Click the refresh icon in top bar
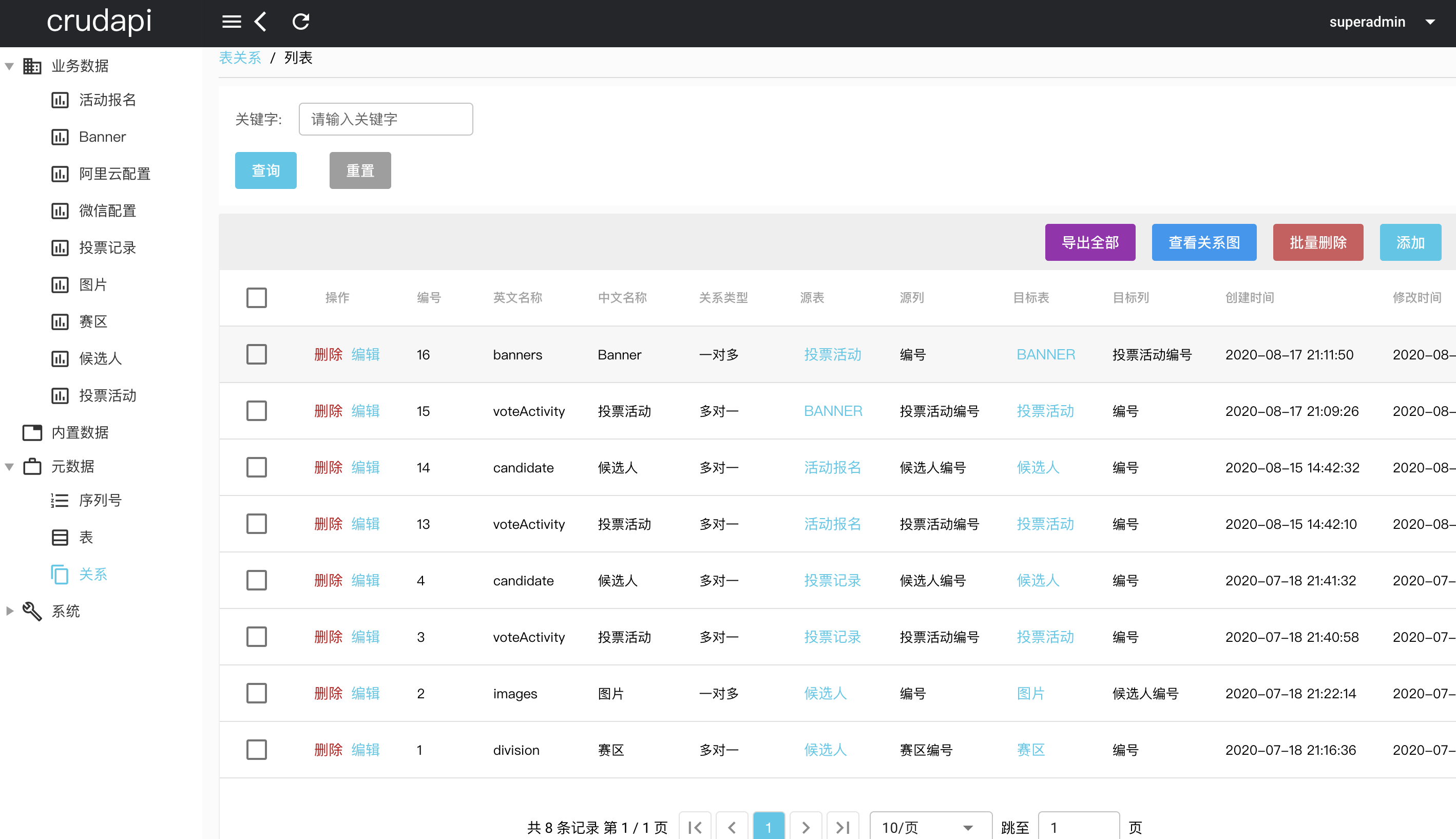 [301, 22]
